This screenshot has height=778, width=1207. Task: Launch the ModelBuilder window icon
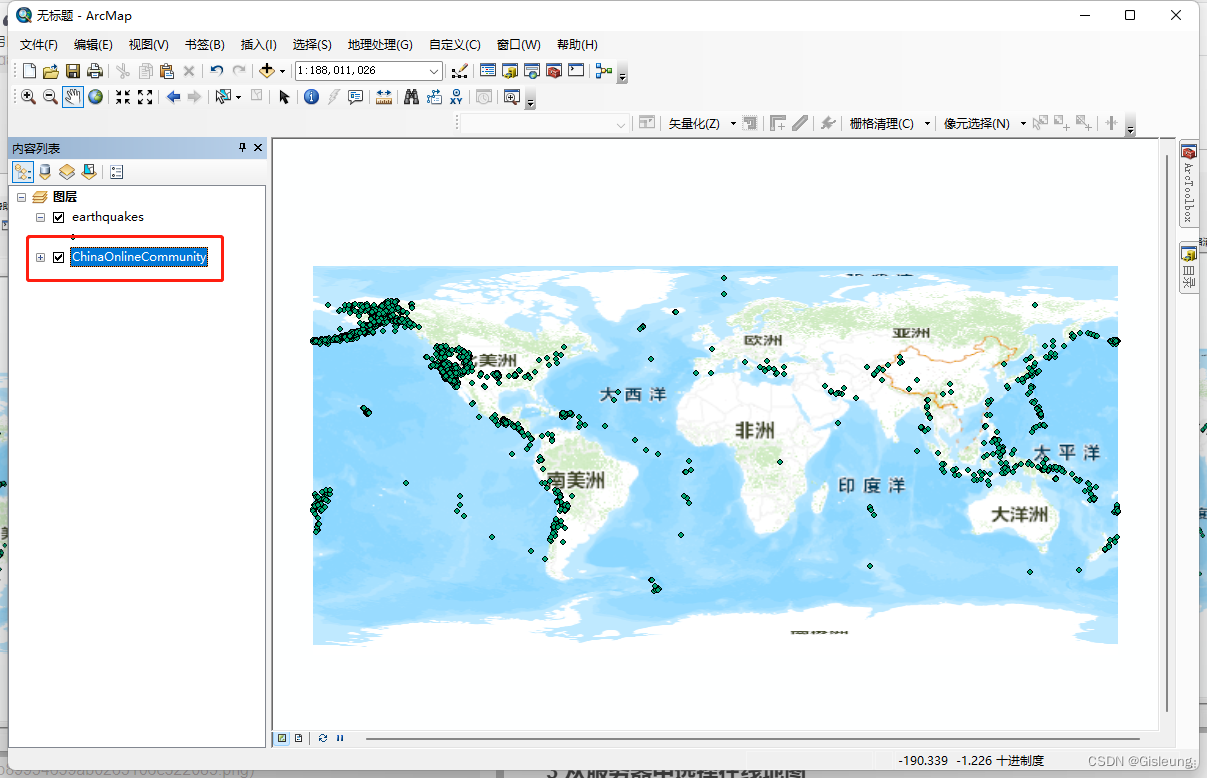(603, 71)
